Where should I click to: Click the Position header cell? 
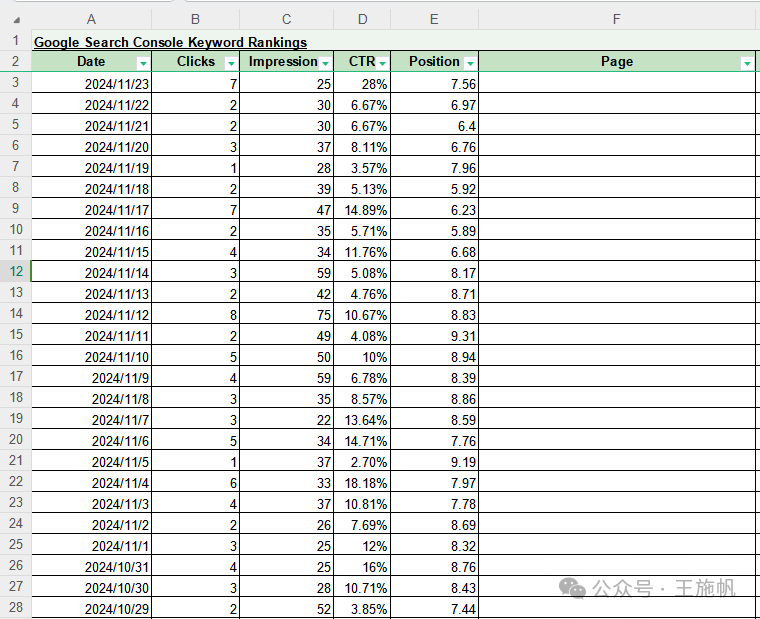click(434, 62)
